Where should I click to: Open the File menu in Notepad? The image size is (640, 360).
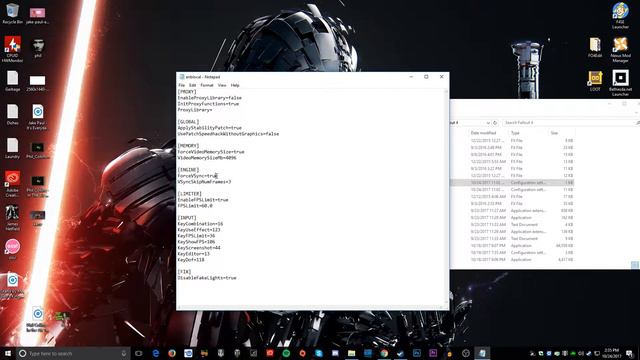[x=182, y=85]
